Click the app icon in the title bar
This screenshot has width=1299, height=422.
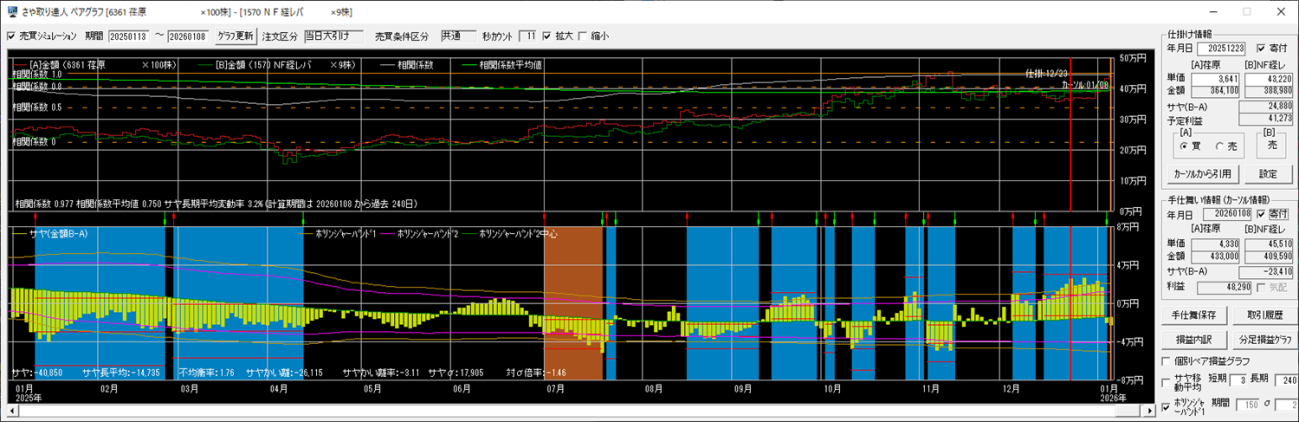tap(11, 11)
